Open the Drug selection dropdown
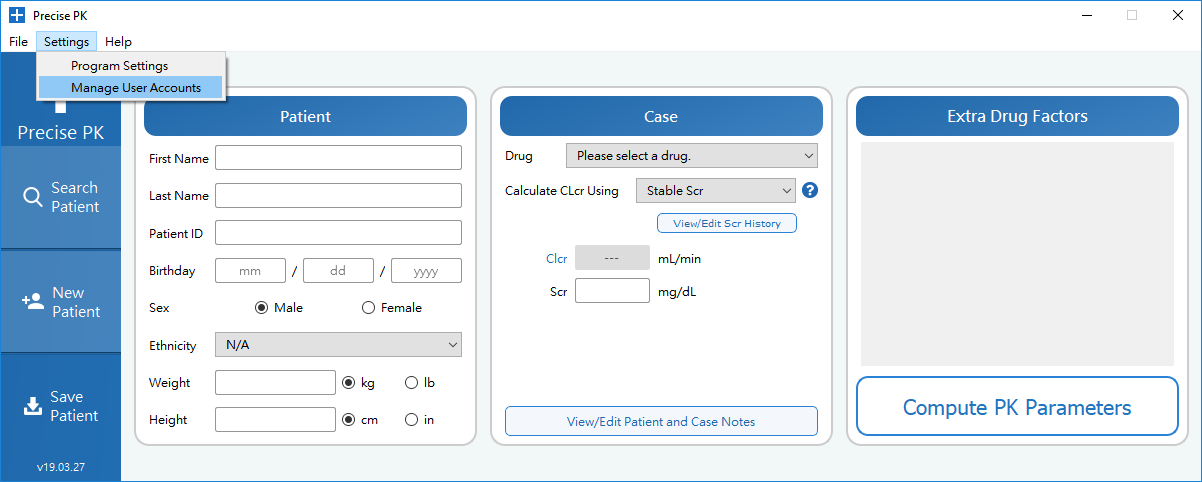Viewport: 1202px width, 482px height. click(x=691, y=156)
